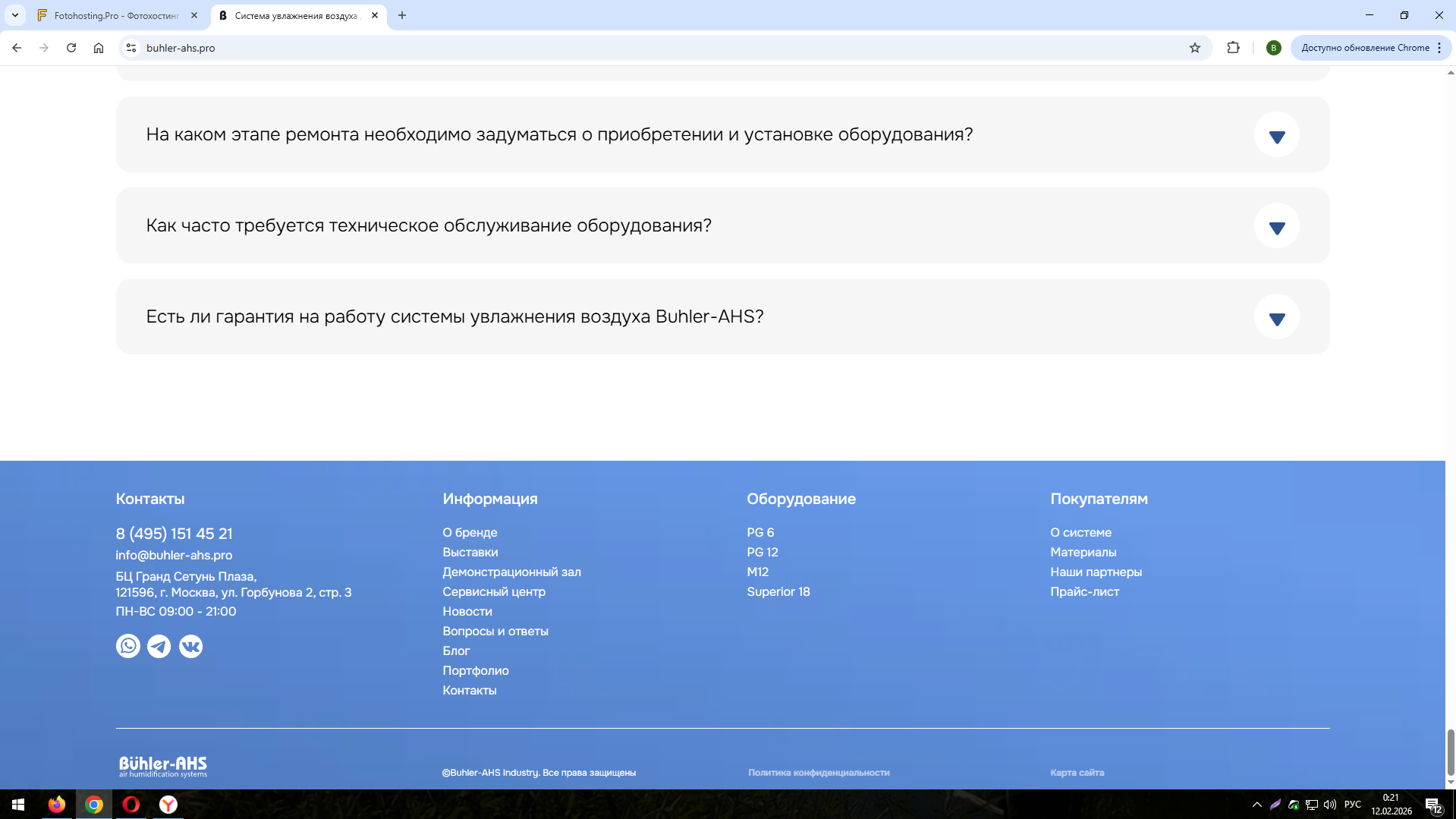This screenshot has width=1456, height=819.
Task: Open Портфолио footer link
Action: coord(476,670)
